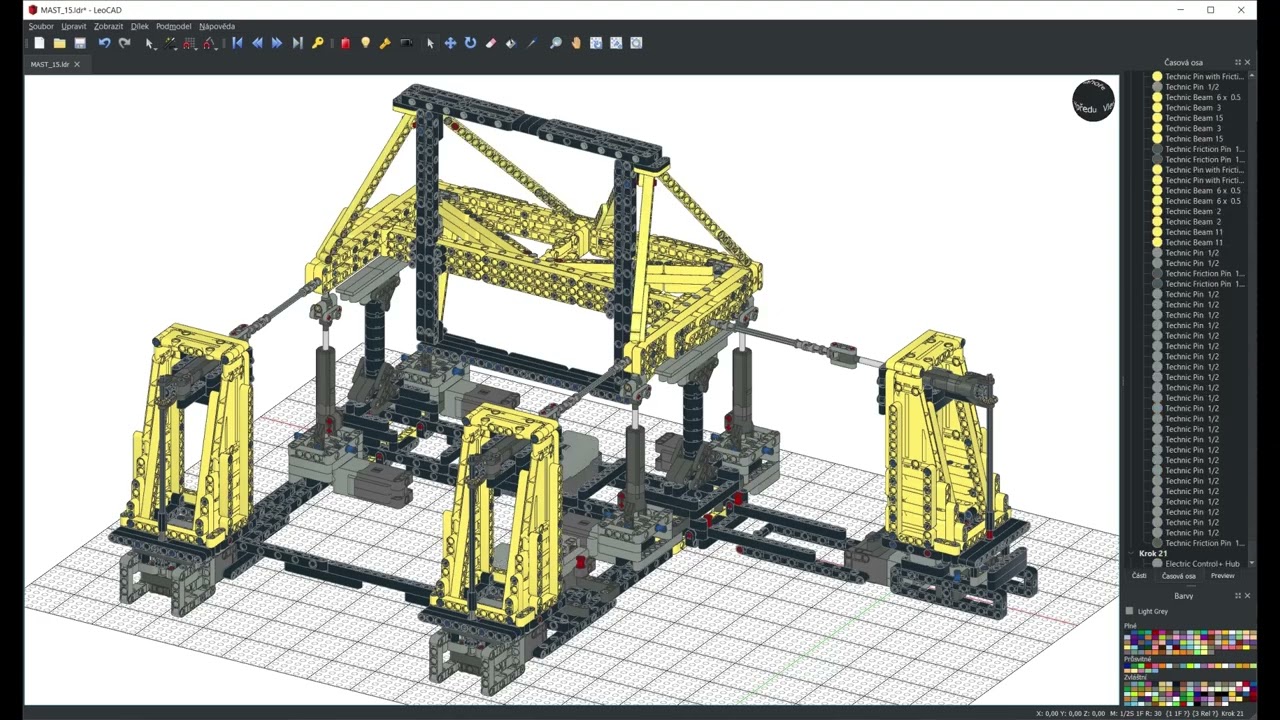Open the Dílek menu
This screenshot has width=1280, height=720.
tap(139, 26)
